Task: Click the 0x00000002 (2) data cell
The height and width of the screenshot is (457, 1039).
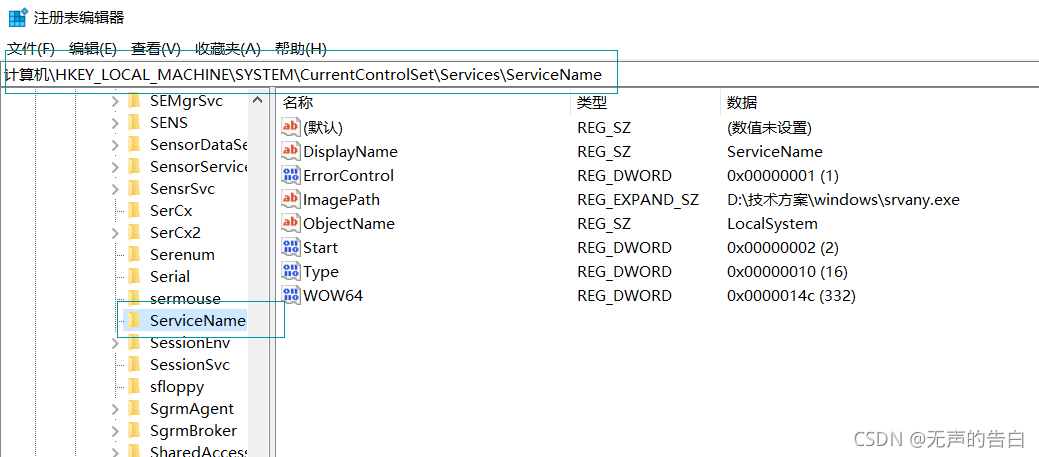Action: pos(783,248)
